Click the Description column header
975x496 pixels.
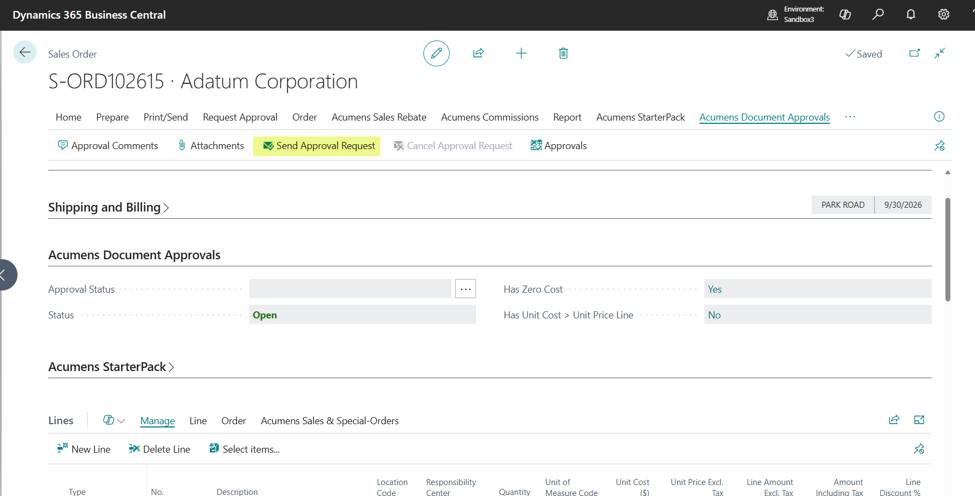pos(237,492)
